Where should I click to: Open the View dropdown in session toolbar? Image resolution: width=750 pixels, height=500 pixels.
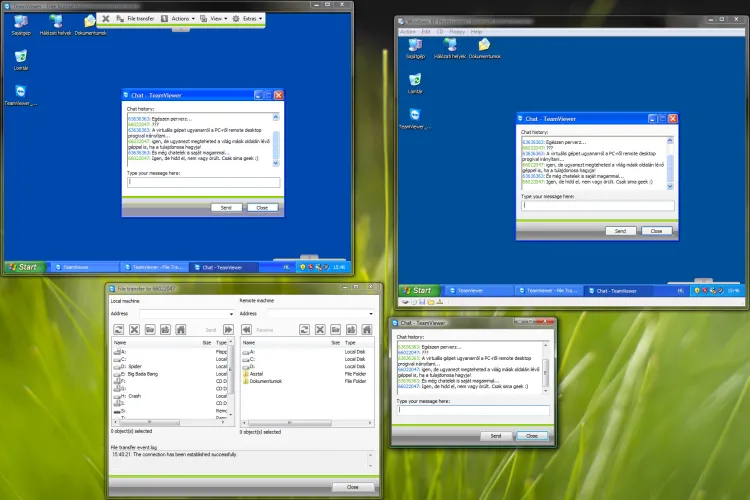pos(213,19)
